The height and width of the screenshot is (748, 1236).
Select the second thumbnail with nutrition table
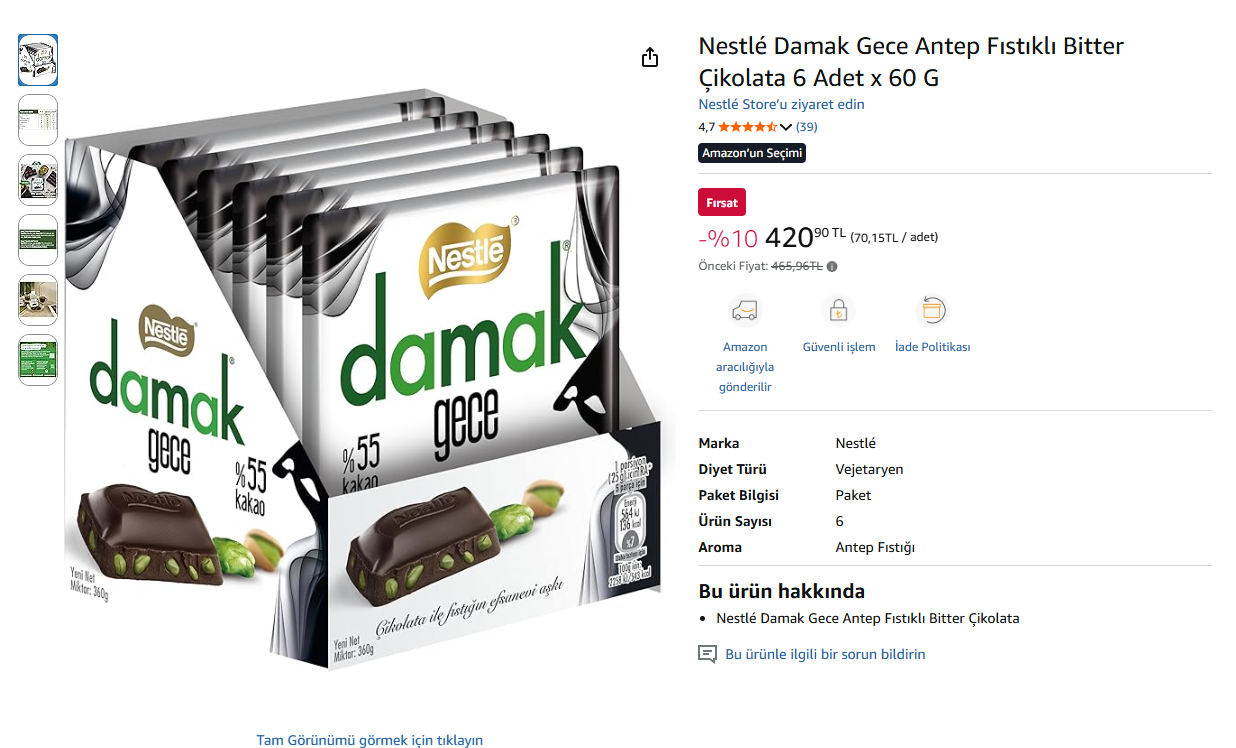pyautogui.click(x=38, y=120)
